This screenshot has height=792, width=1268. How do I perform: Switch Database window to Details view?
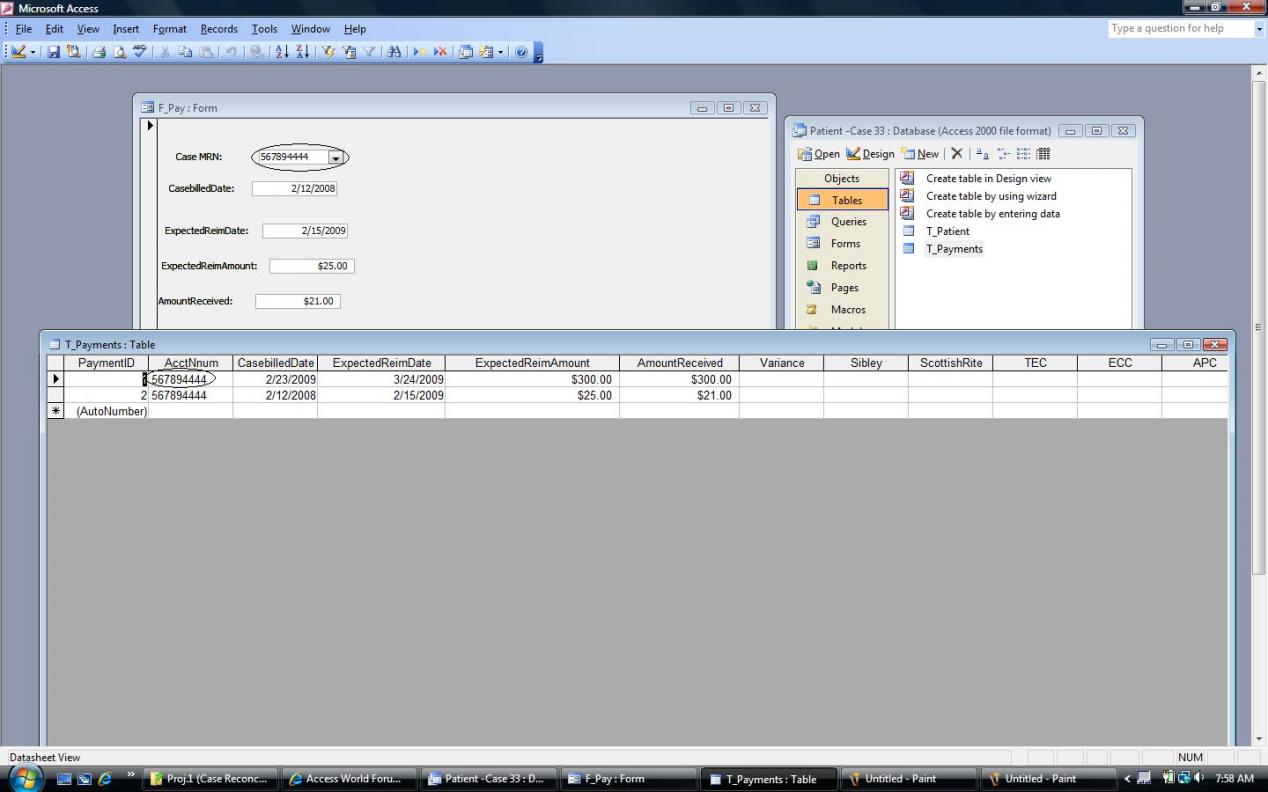(x=1043, y=154)
